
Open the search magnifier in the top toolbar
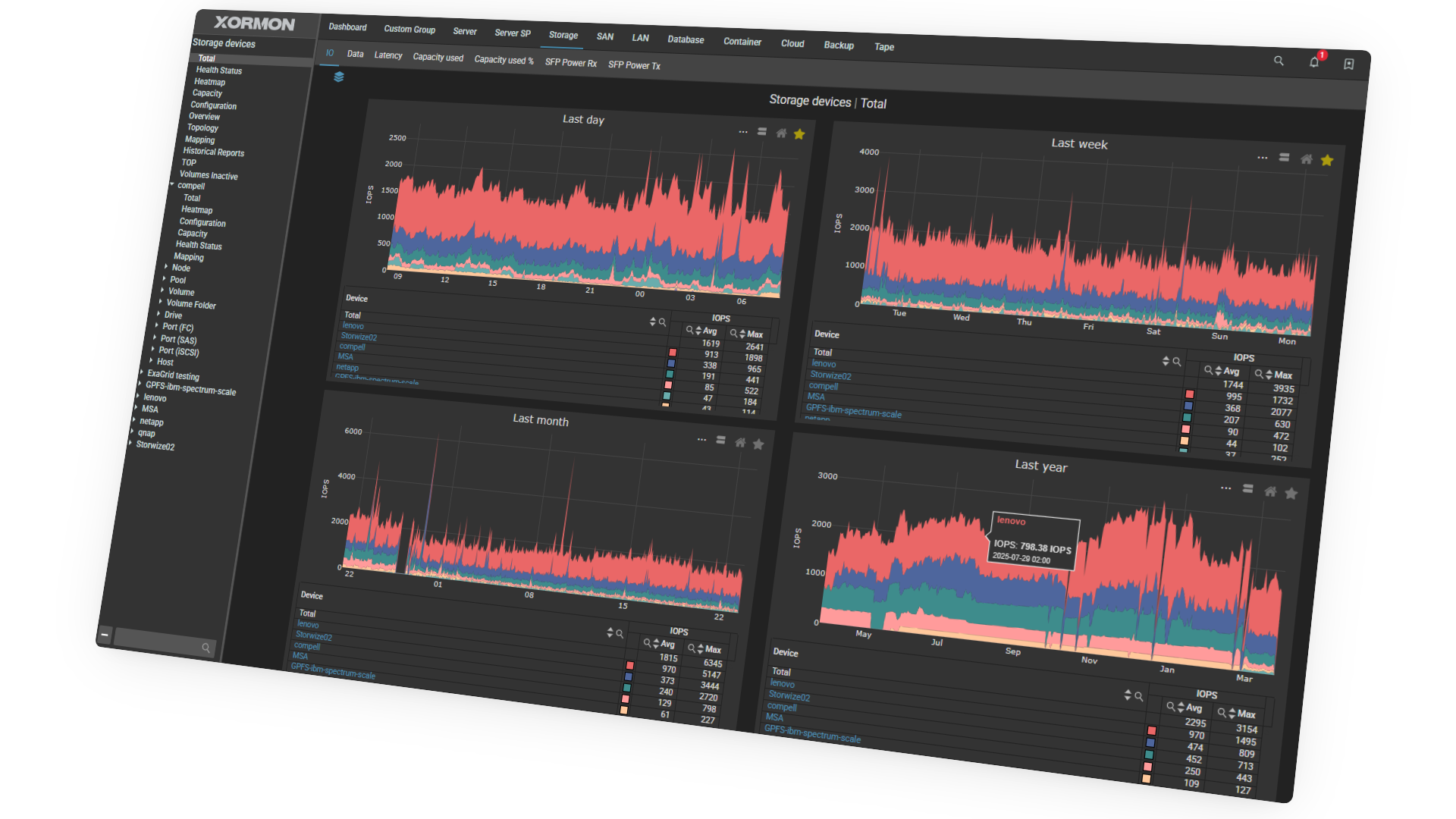(1279, 61)
